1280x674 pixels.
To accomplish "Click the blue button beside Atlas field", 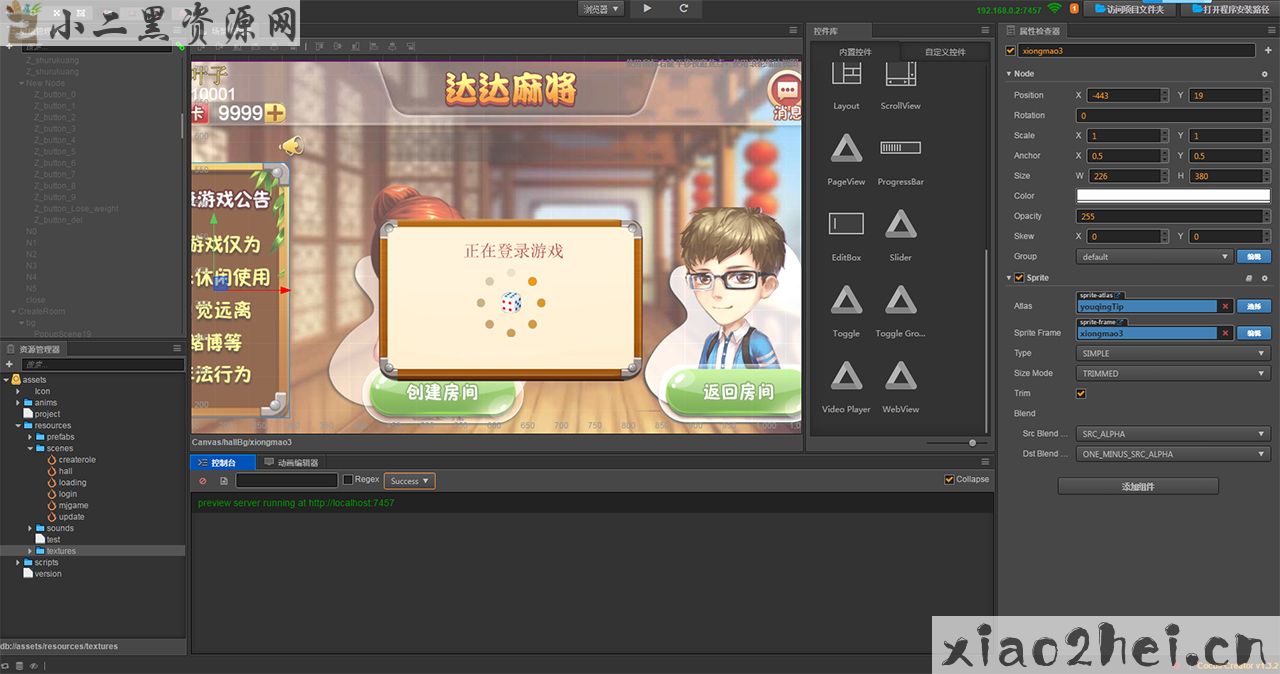I will [x=1254, y=306].
